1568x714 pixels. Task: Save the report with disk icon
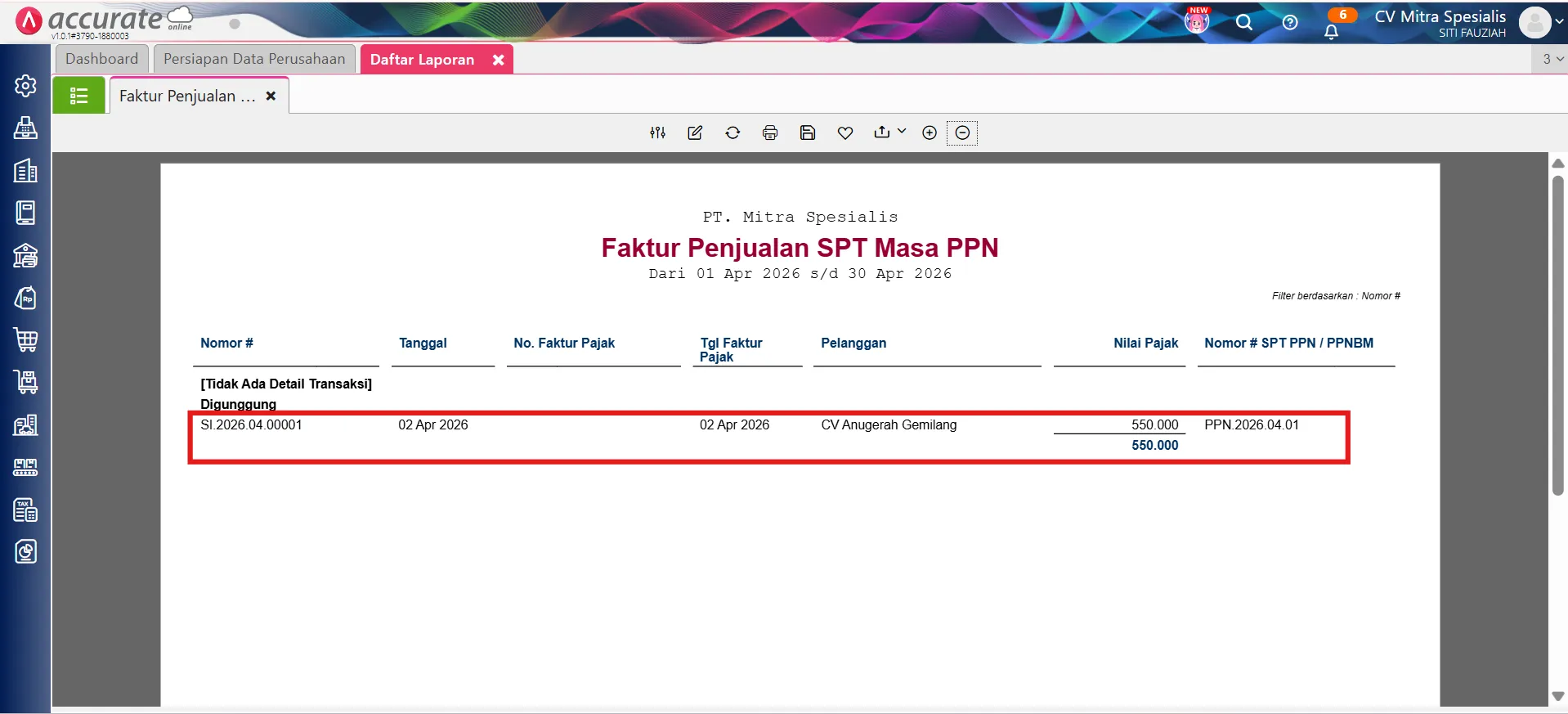[x=808, y=132]
